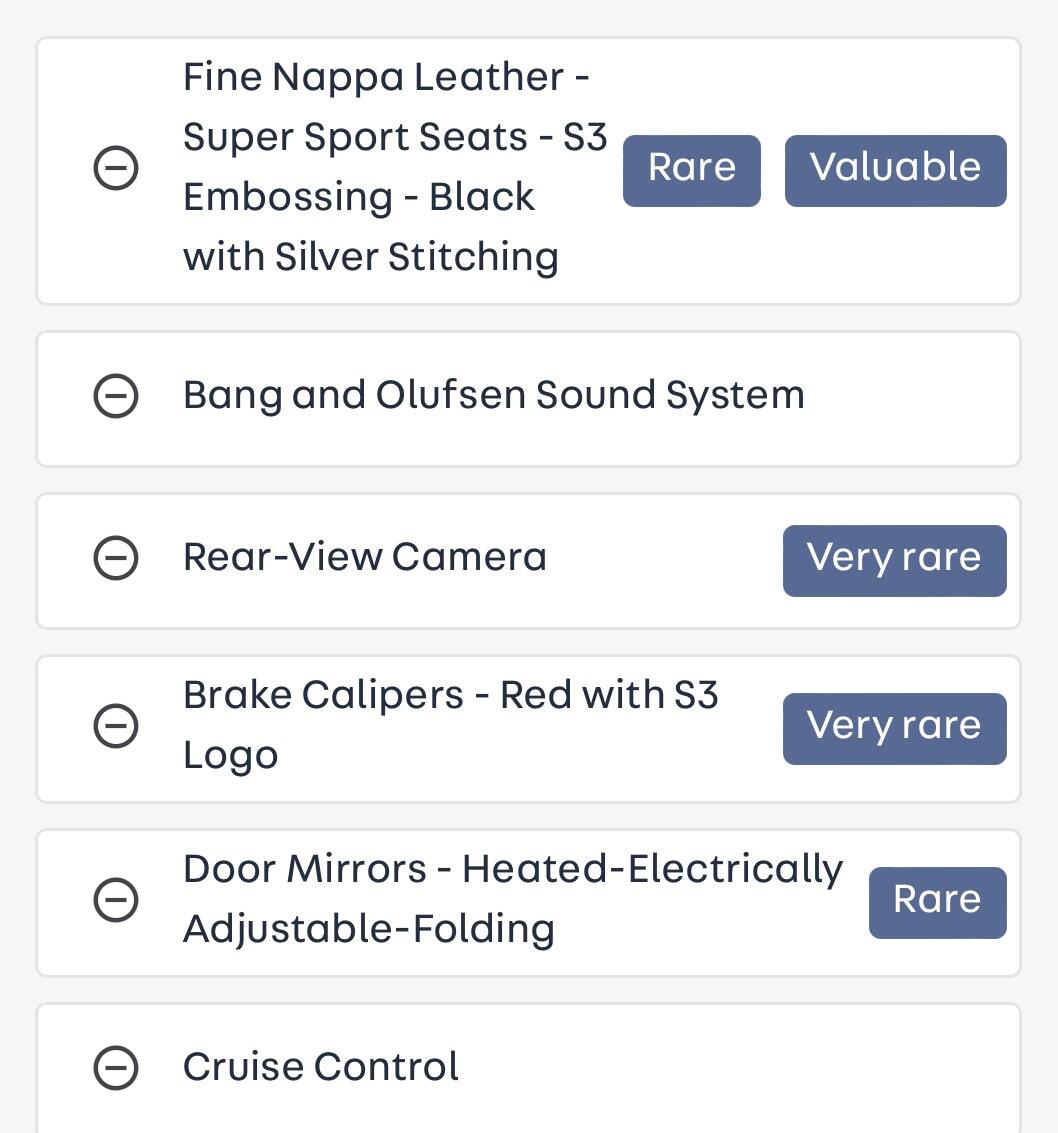Click the Valuable badge
The width and height of the screenshot is (1058, 1133).
pyautogui.click(x=895, y=170)
